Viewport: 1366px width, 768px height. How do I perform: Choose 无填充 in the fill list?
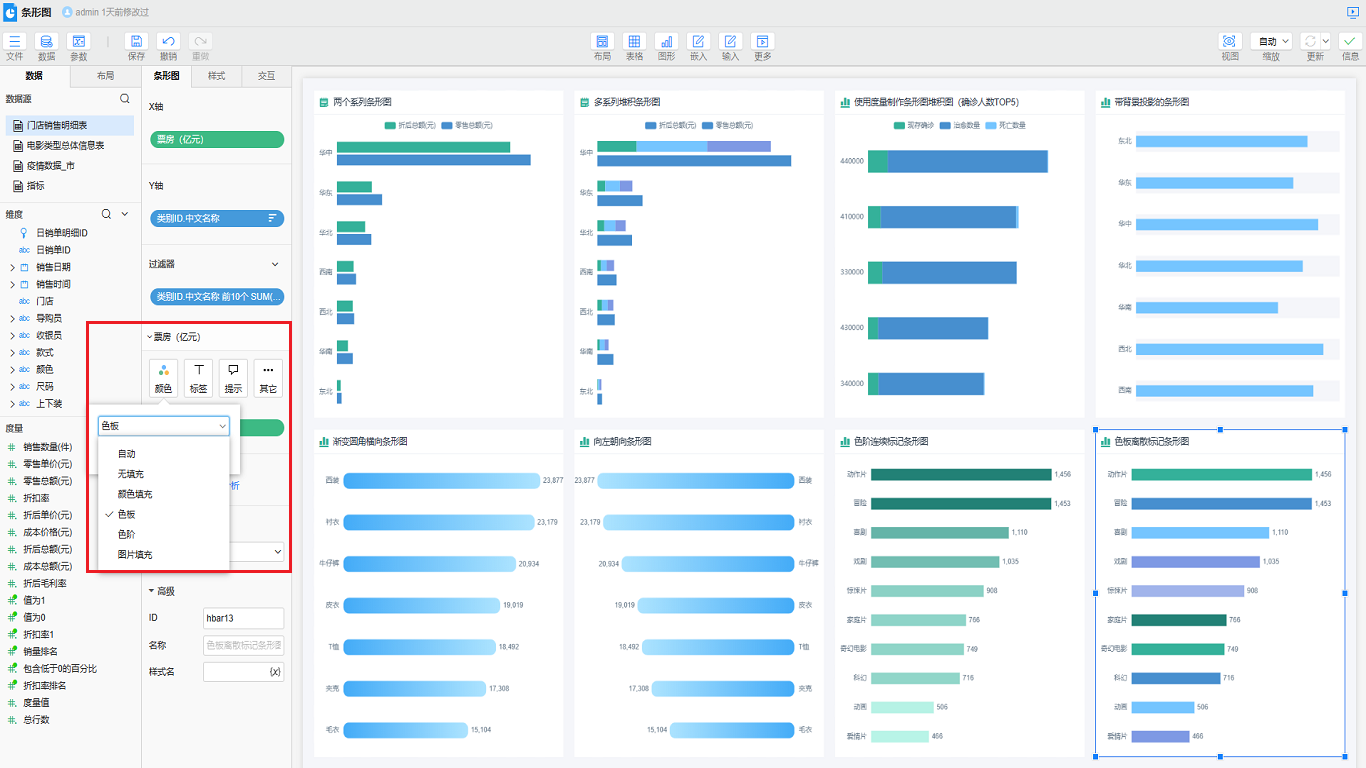click(130, 474)
